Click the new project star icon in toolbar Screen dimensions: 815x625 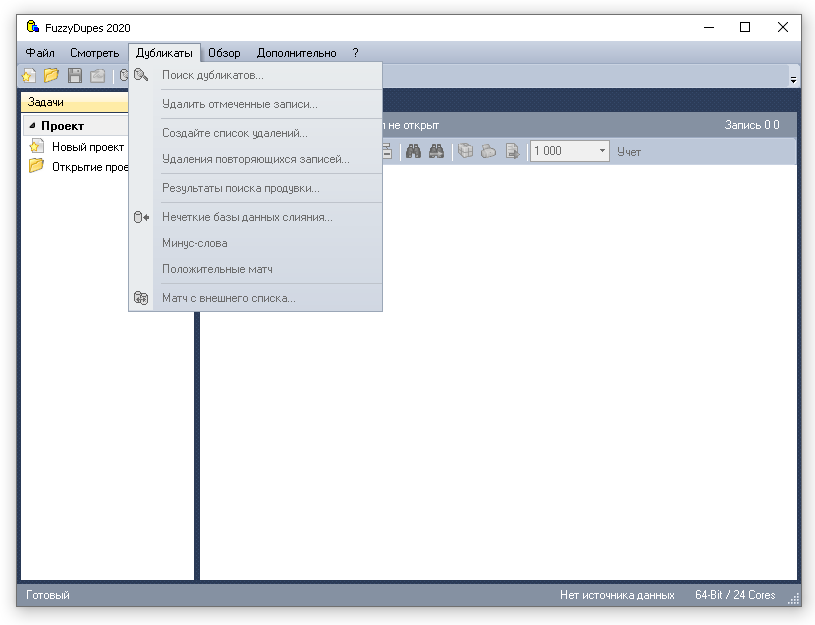pos(29,76)
